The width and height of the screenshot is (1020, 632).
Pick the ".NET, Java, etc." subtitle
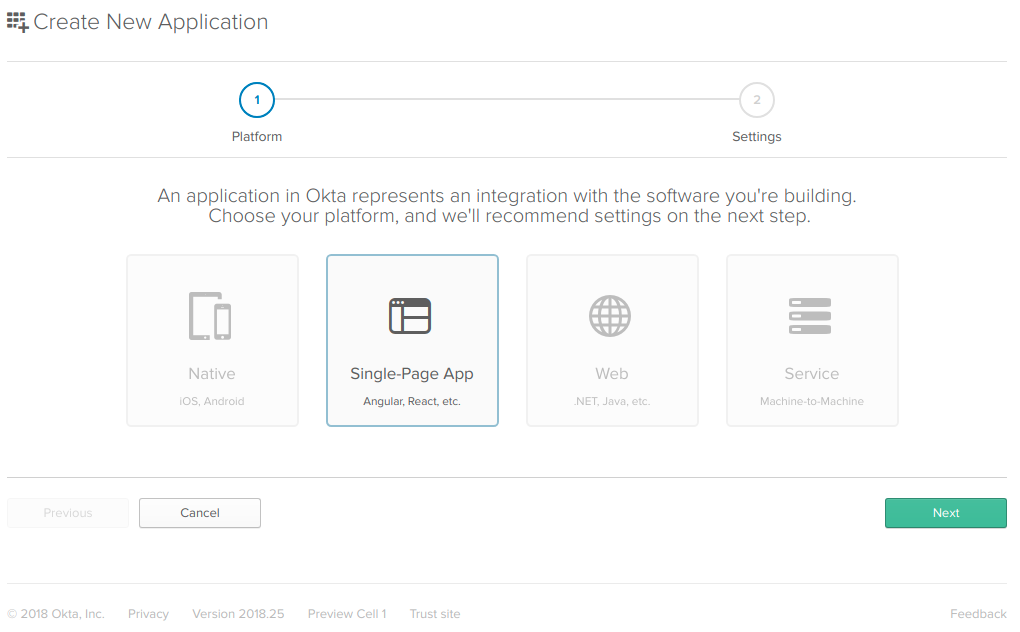pyautogui.click(x=612, y=401)
